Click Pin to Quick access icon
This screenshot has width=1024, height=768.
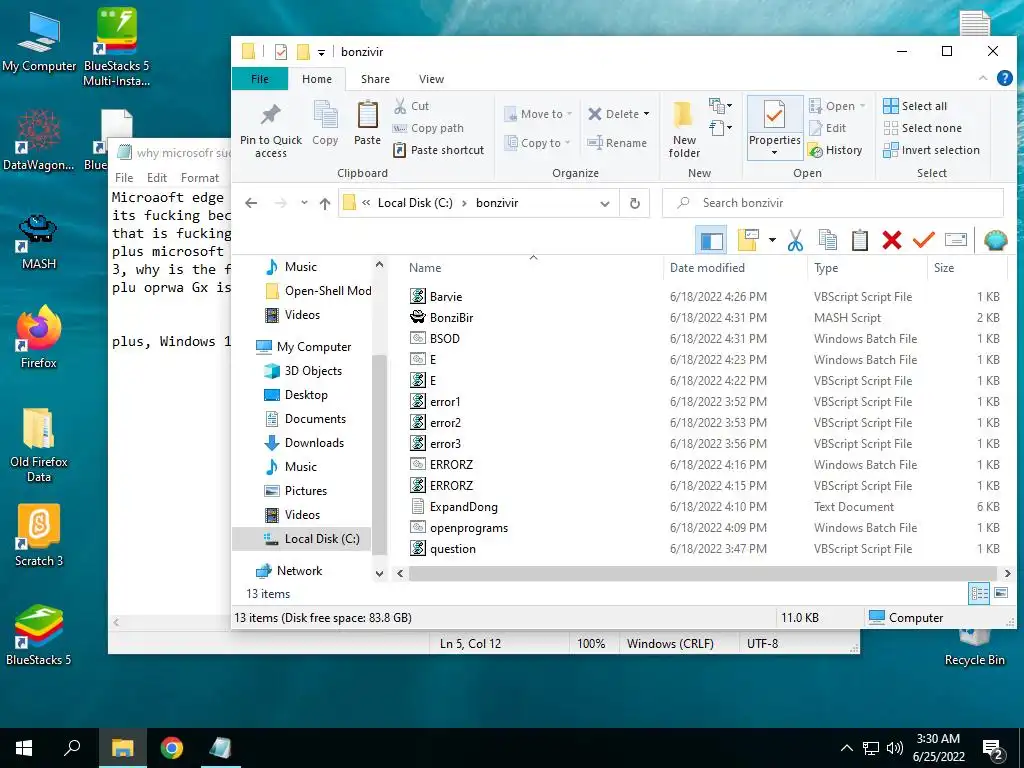270,129
